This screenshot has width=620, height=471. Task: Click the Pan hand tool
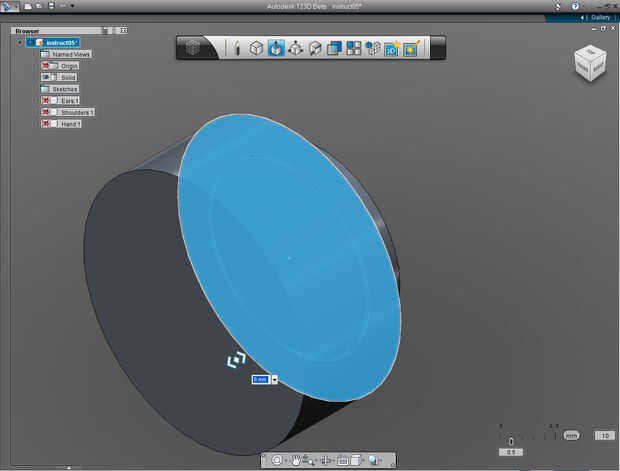(296, 460)
